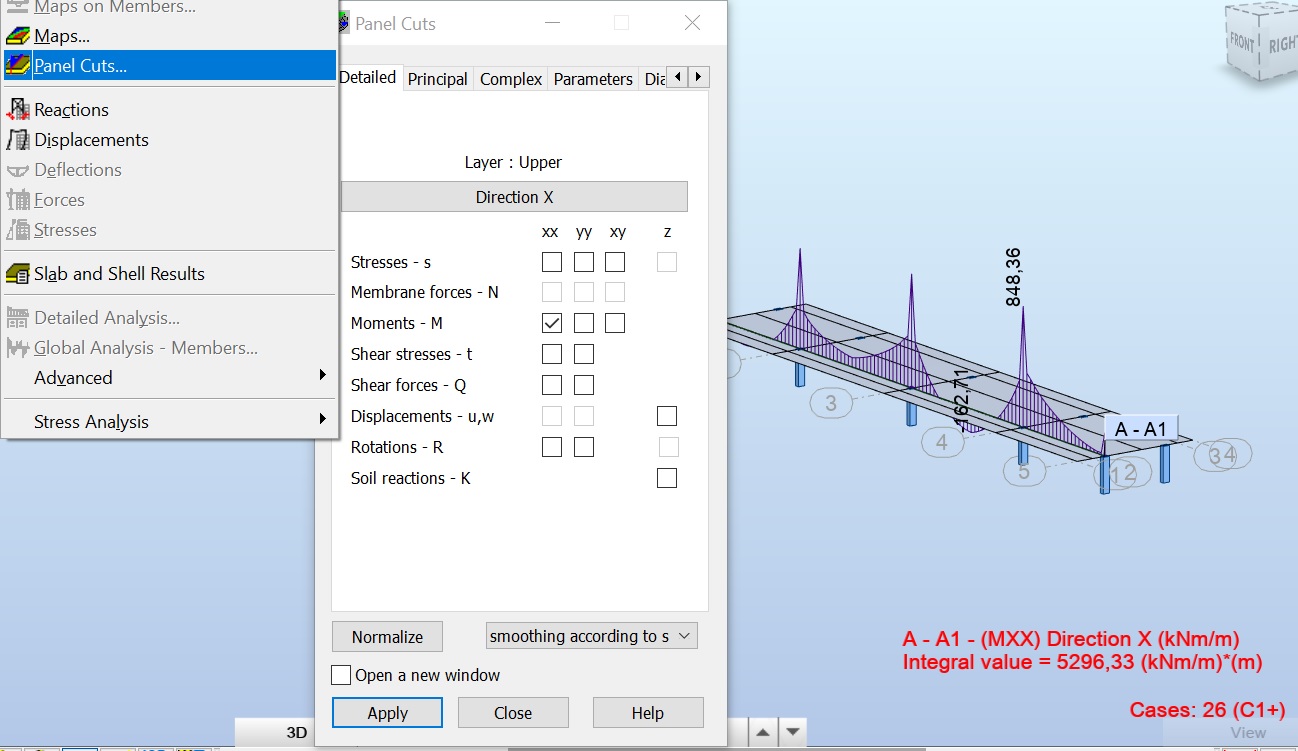This screenshot has height=751, width=1298.
Task: Switch to the Principal tab
Action: click(437, 77)
